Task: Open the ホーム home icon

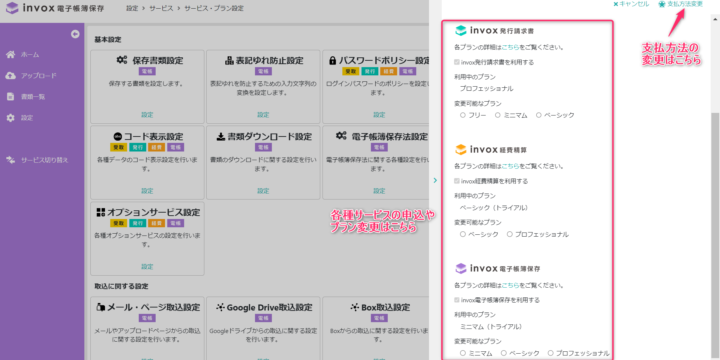Action: click(10, 55)
